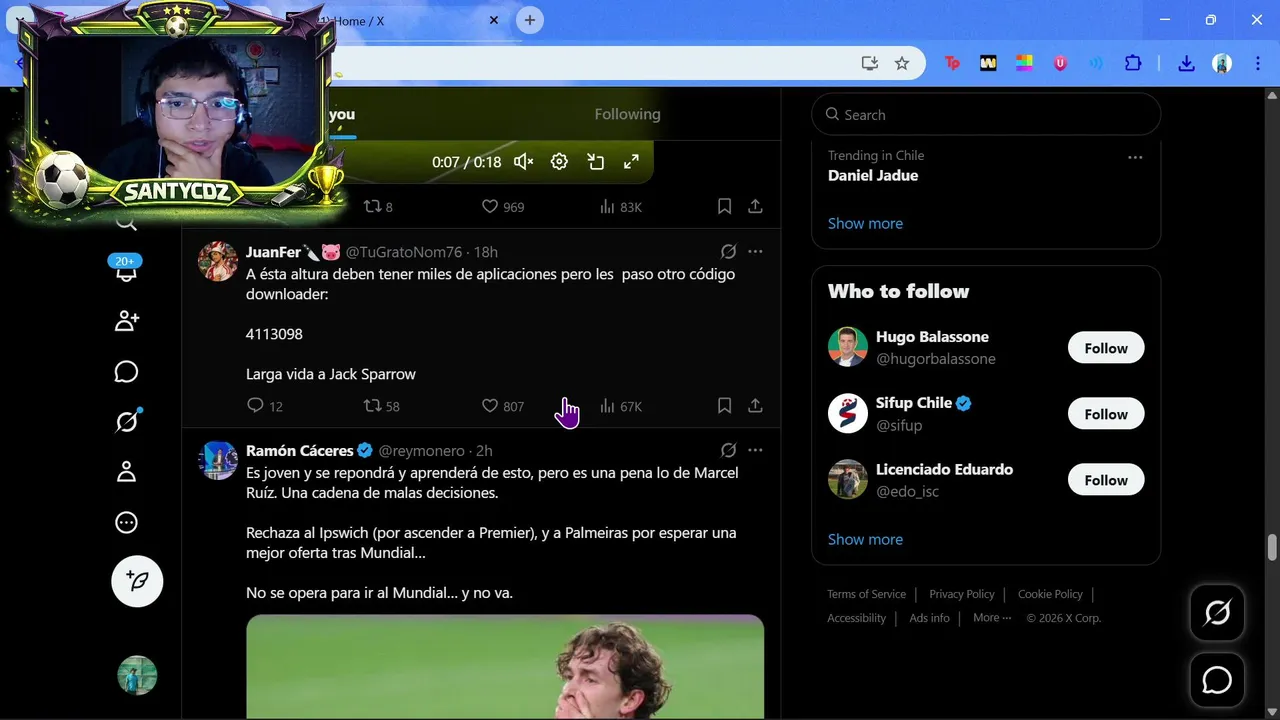1280x720 pixels.
Task: Repost JuanFer's post showing 58 reposts
Action: click(381, 406)
